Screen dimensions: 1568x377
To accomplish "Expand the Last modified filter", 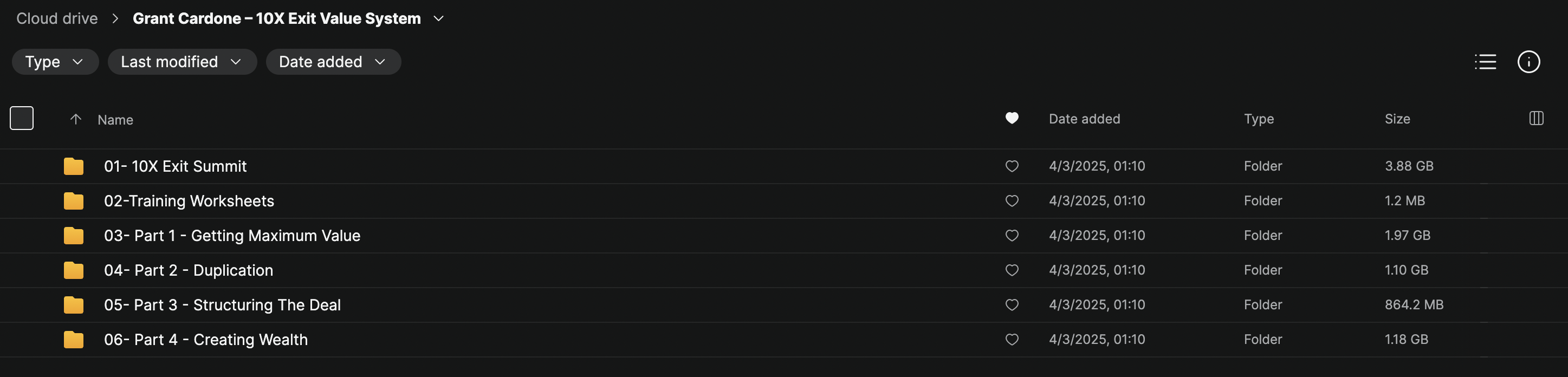I will click(x=182, y=62).
